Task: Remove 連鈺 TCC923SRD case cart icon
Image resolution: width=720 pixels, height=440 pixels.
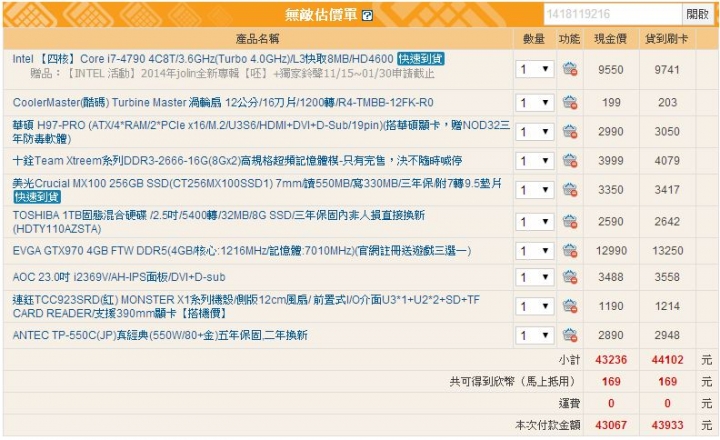Action: (570, 306)
